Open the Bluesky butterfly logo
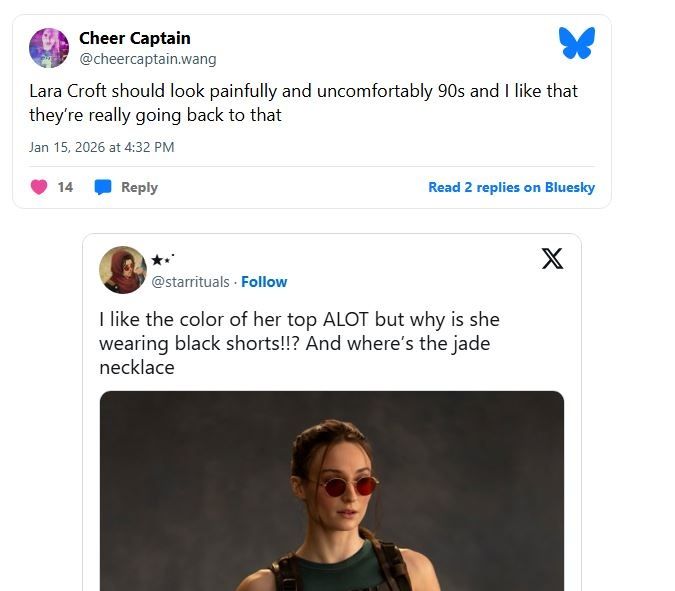This screenshot has width=675, height=591. (x=576, y=43)
